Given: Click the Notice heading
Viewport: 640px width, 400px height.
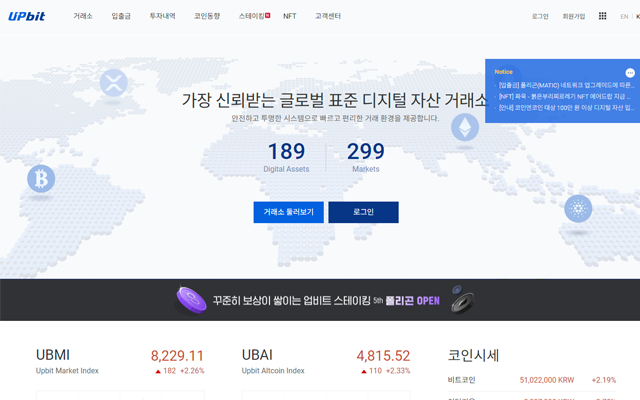Looking at the screenshot, I should point(503,72).
